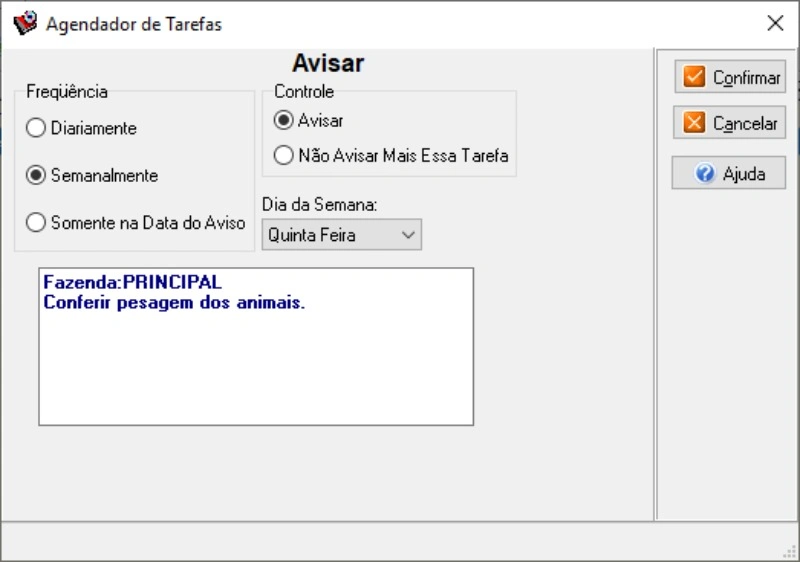
Task: Click the resize grip in the status bar
Action: [x=790, y=551]
